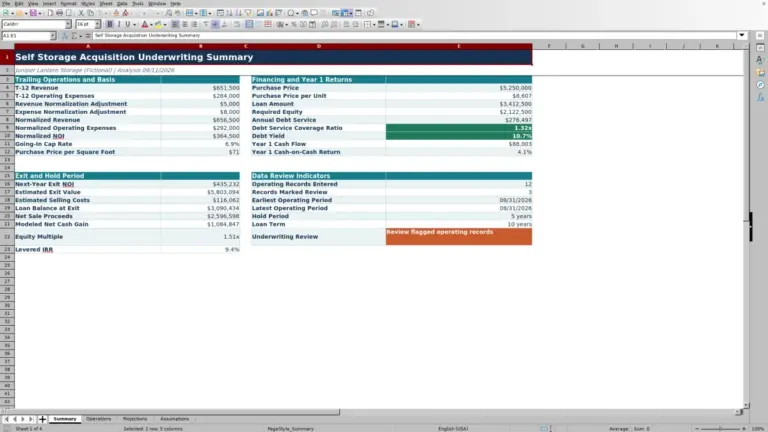The height and width of the screenshot is (432, 768).
Task: Click the Cut scissors icon
Action: point(81,13)
